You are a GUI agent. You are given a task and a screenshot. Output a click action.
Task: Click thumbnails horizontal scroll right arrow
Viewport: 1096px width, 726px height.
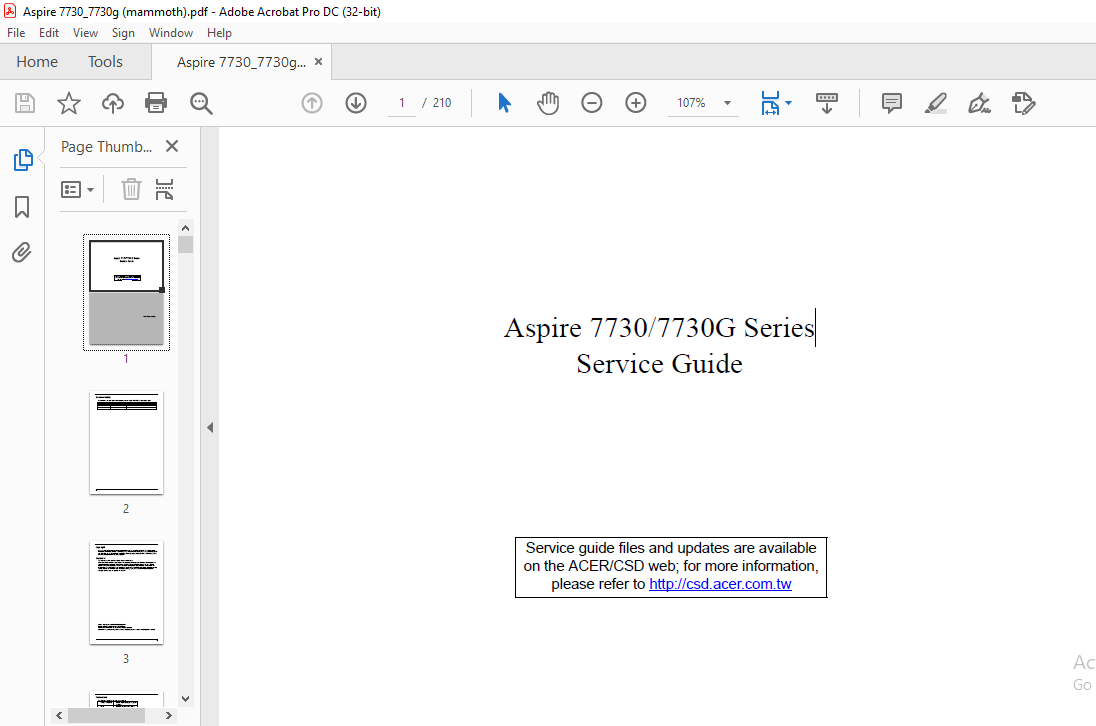point(168,716)
